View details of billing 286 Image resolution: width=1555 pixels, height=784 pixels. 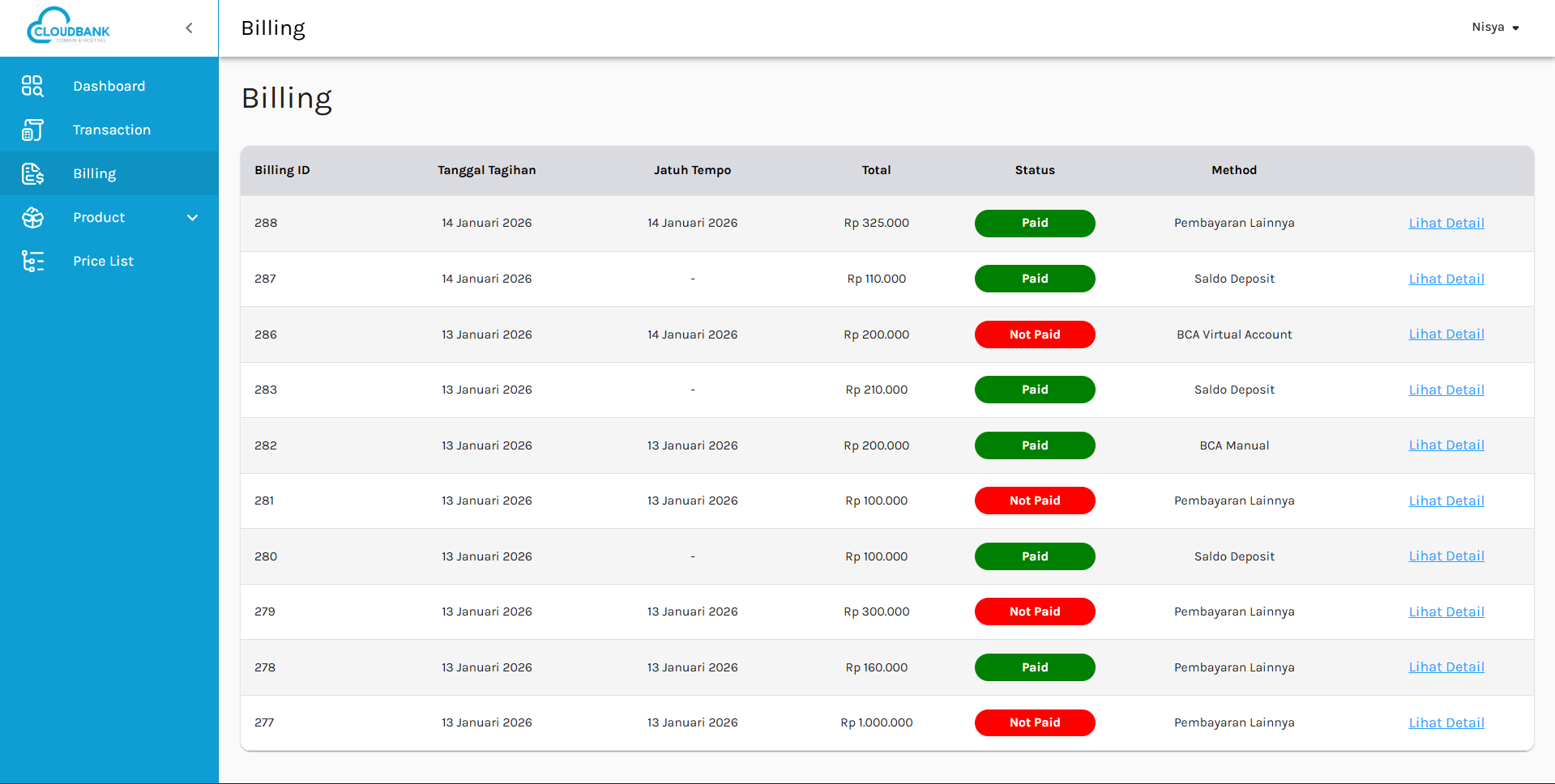(x=1446, y=334)
